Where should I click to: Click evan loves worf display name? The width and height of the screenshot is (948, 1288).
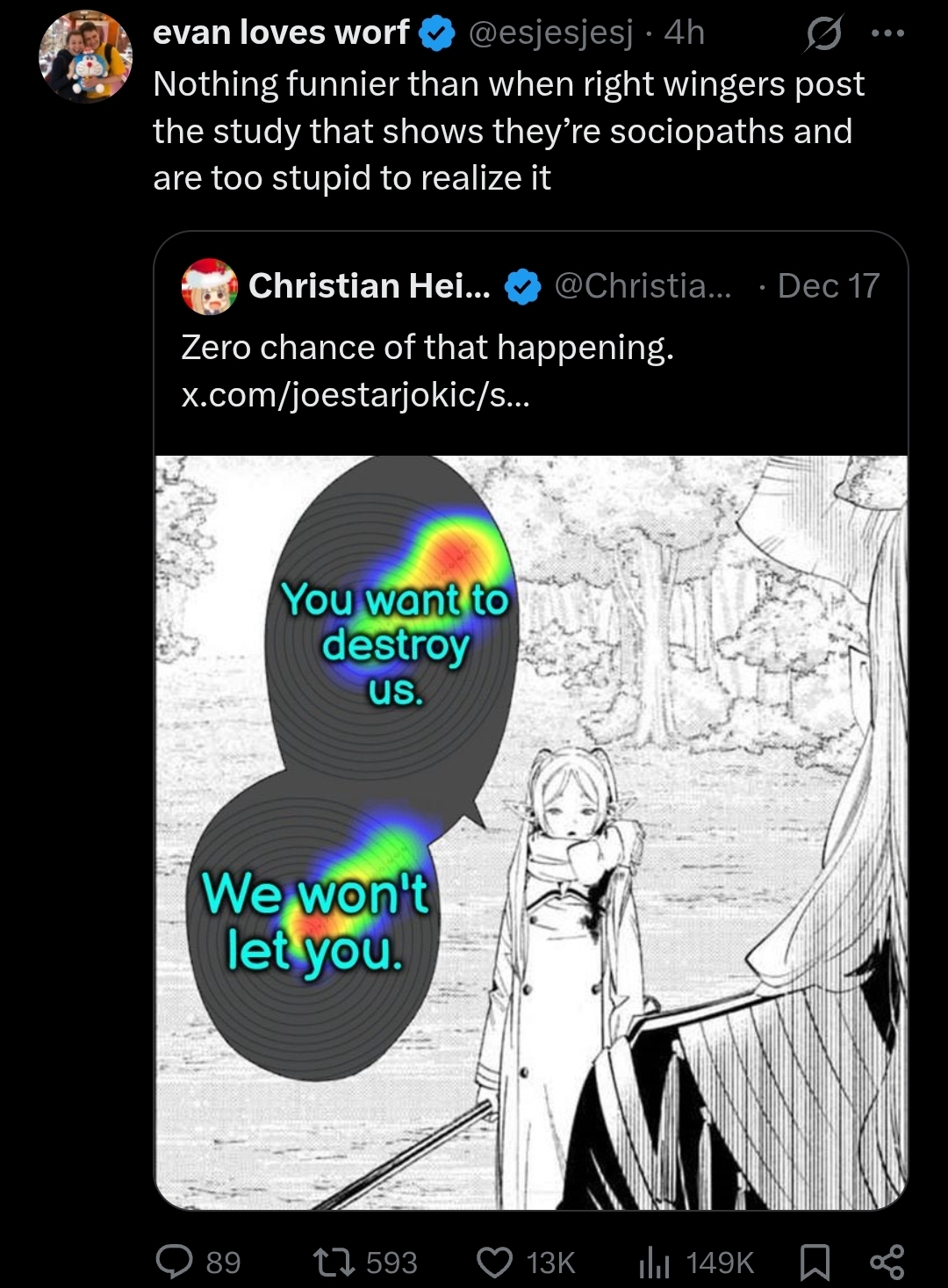pyautogui.click(x=281, y=32)
